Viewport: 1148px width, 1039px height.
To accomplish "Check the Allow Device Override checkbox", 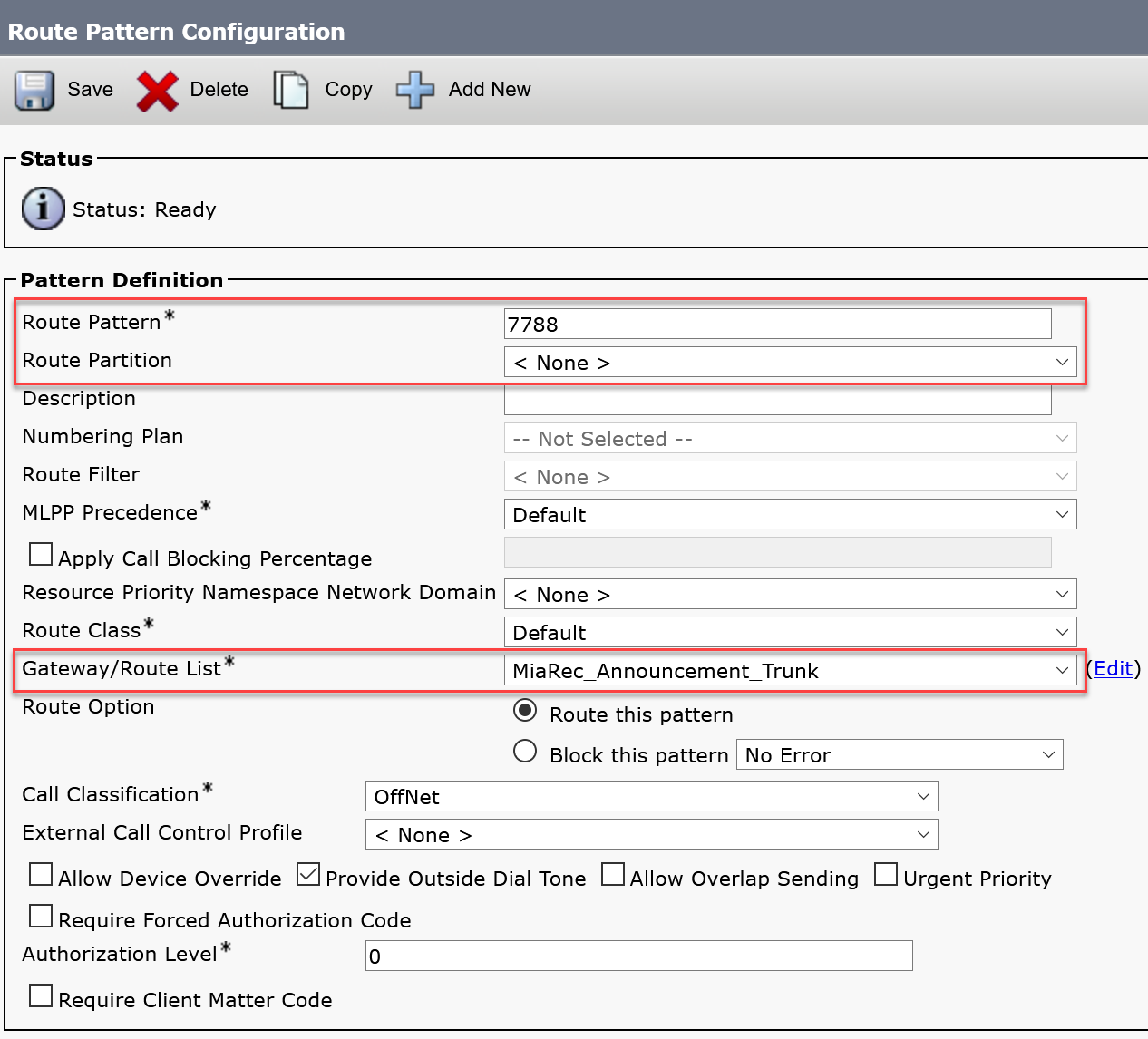I will point(41,874).
